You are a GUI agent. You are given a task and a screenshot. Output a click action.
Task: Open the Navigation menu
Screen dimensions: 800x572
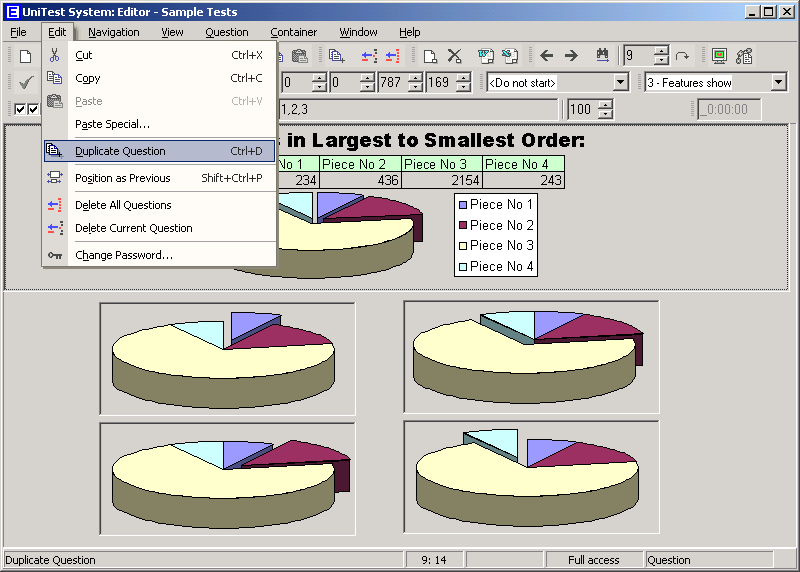pos(113,32)
